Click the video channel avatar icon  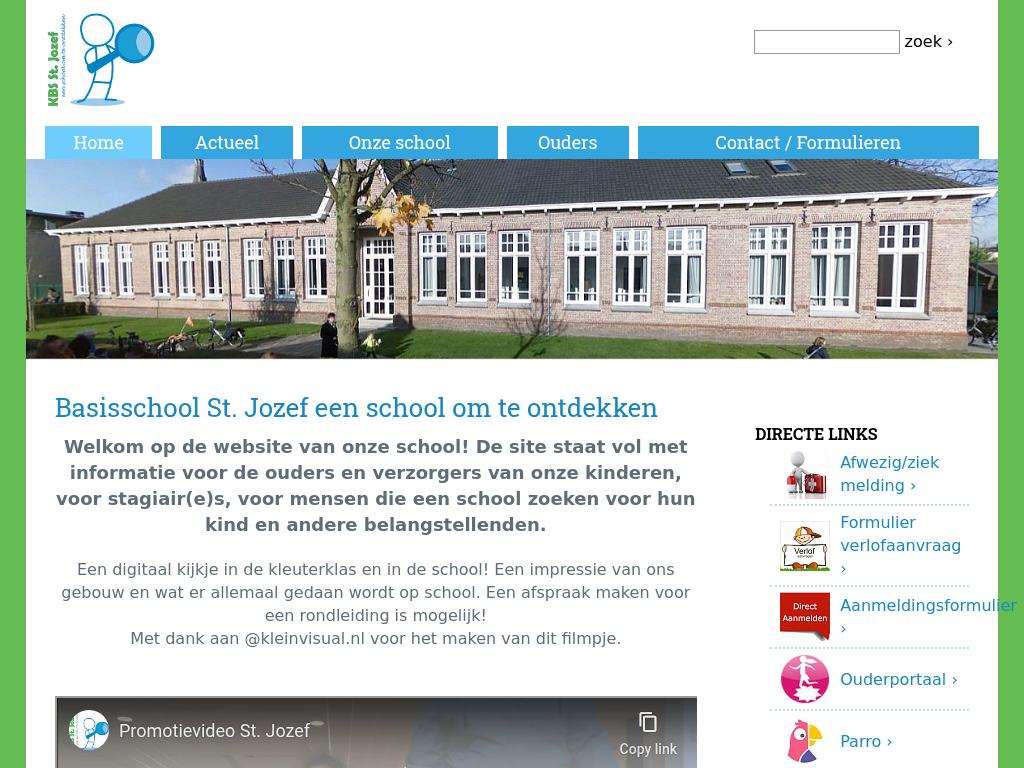pos(89,730)
